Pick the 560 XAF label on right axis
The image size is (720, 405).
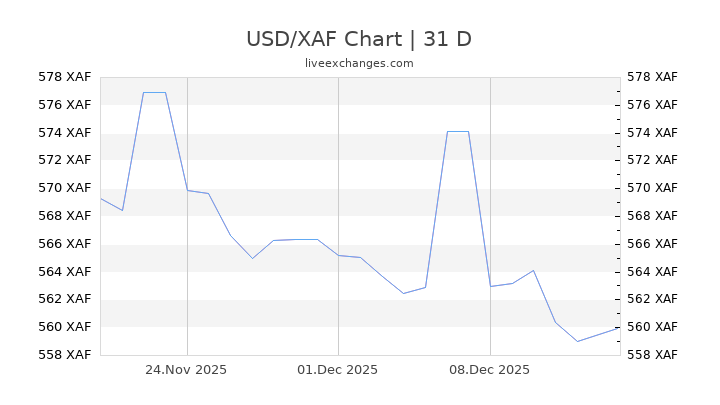tap(650, 327)
